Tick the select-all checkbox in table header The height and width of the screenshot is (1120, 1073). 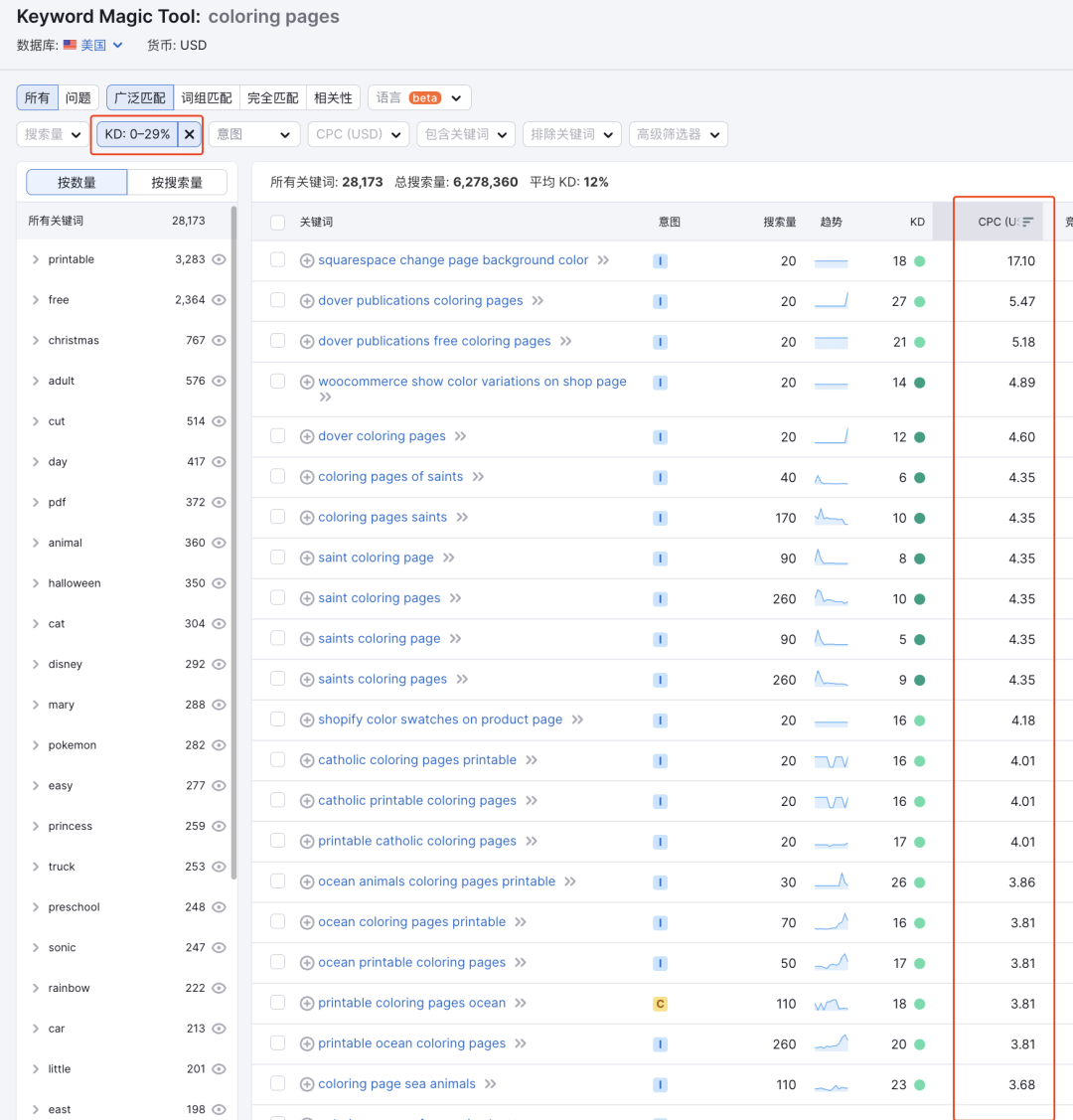tap(278, 223)
